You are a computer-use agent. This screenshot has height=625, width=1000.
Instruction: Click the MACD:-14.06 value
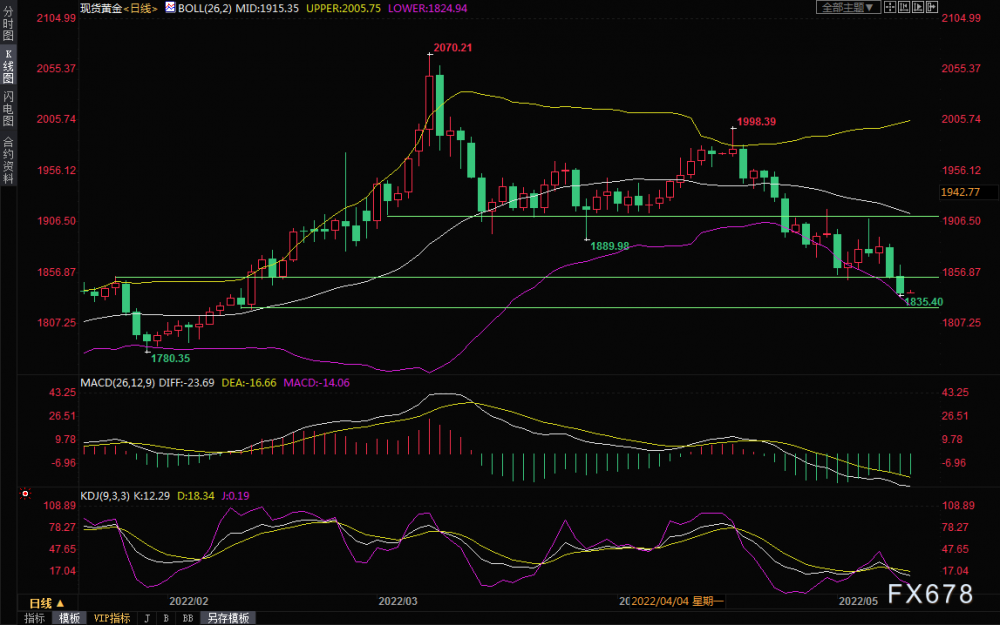(316, 383)
